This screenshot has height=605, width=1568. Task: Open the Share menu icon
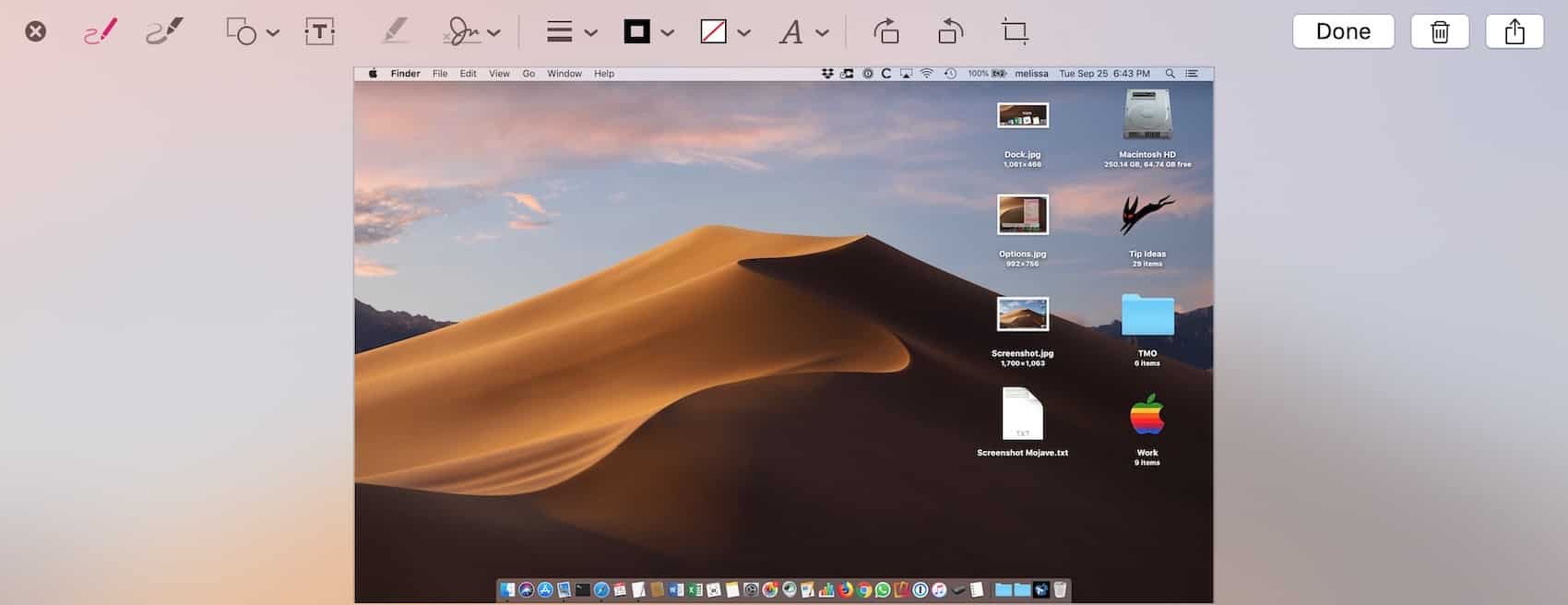tap(1515, 31)
